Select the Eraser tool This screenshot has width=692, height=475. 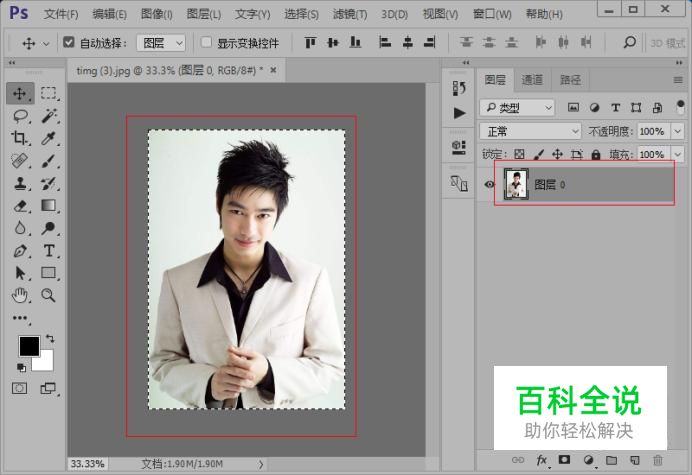(20, 206)
